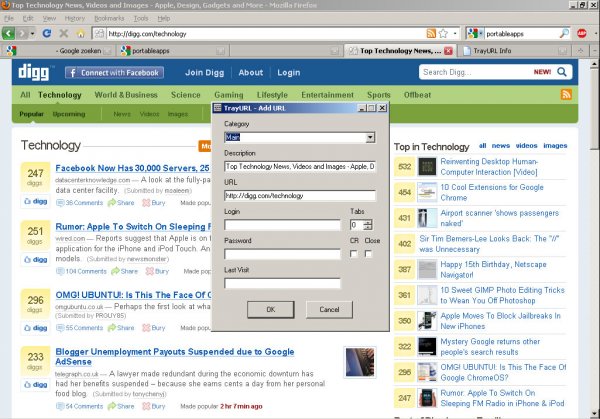The height and width of the screenshot is (419, 600).
Task: Click the orange RSS icon on Digg category bar
Action: pyautogui.click(x=566, y=94)
